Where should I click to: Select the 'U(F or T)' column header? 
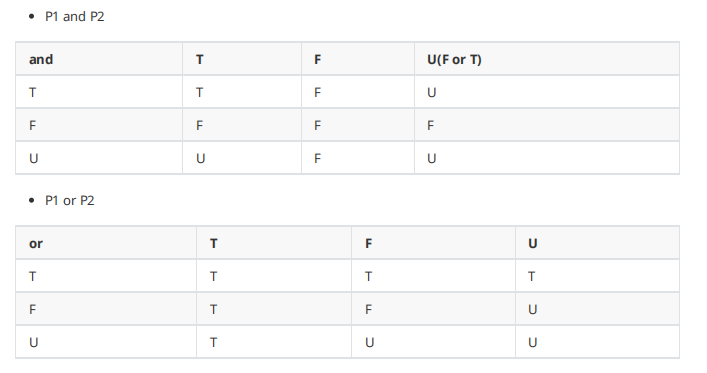pos(546,59)
